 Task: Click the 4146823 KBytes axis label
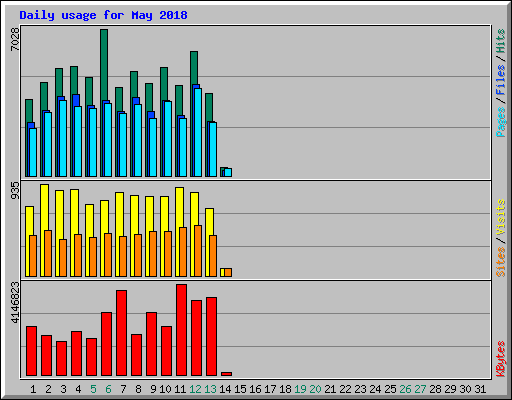[x=15, y=303]
